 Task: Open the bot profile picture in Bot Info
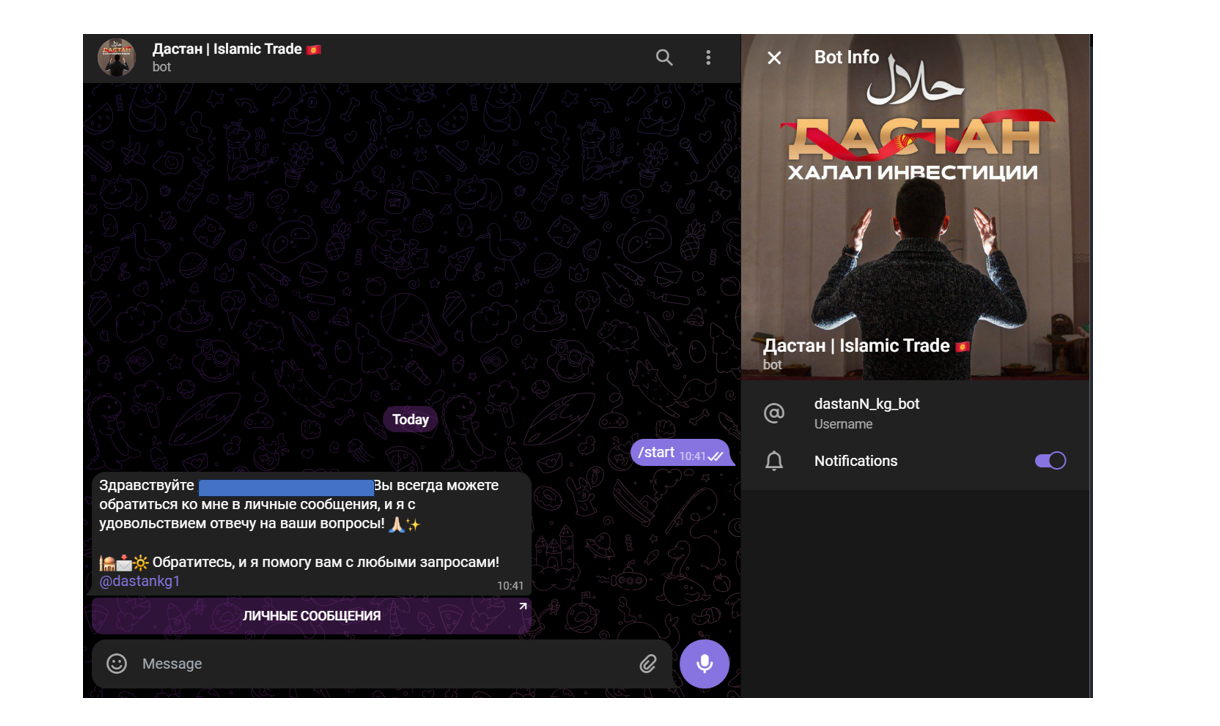(x=916, y=207)
